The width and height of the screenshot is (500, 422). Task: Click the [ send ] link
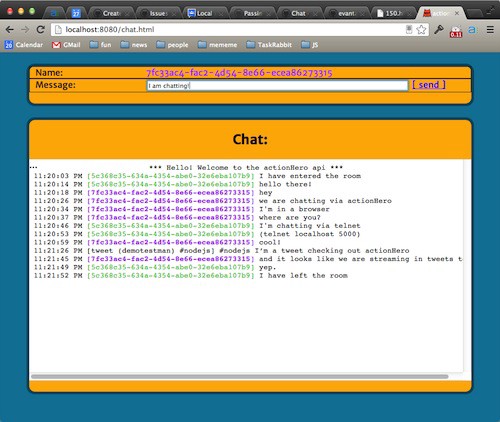point(429,85)
